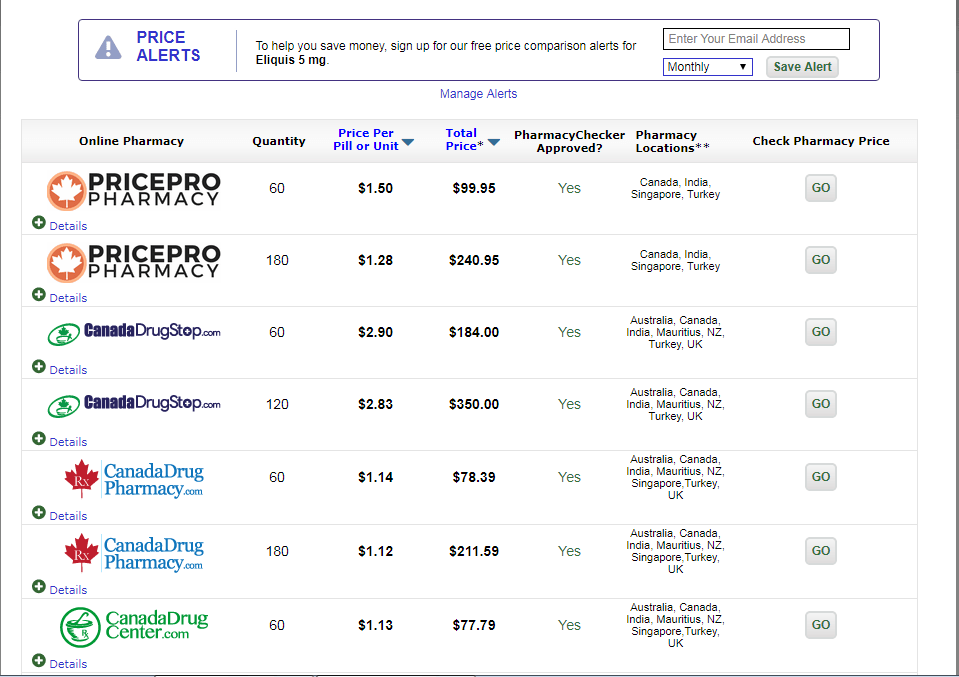Image resolution: width=959 pixels, height=677 pixels.
Task: Open CanadaDrugPharmacy logo in $78.39 row
Action: click(134, 479)
